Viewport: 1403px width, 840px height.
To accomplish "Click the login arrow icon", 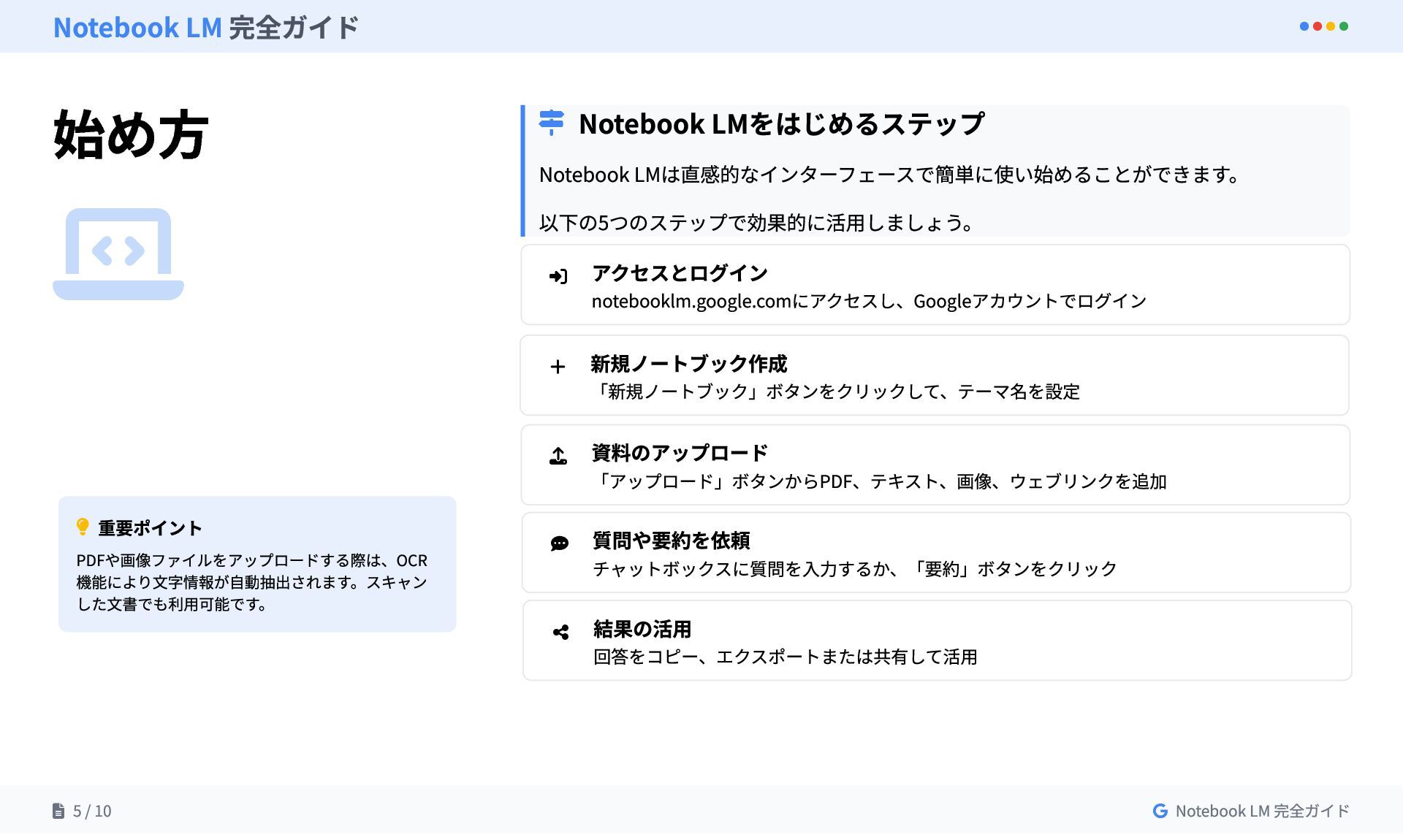I will click(x=558, y=276).
